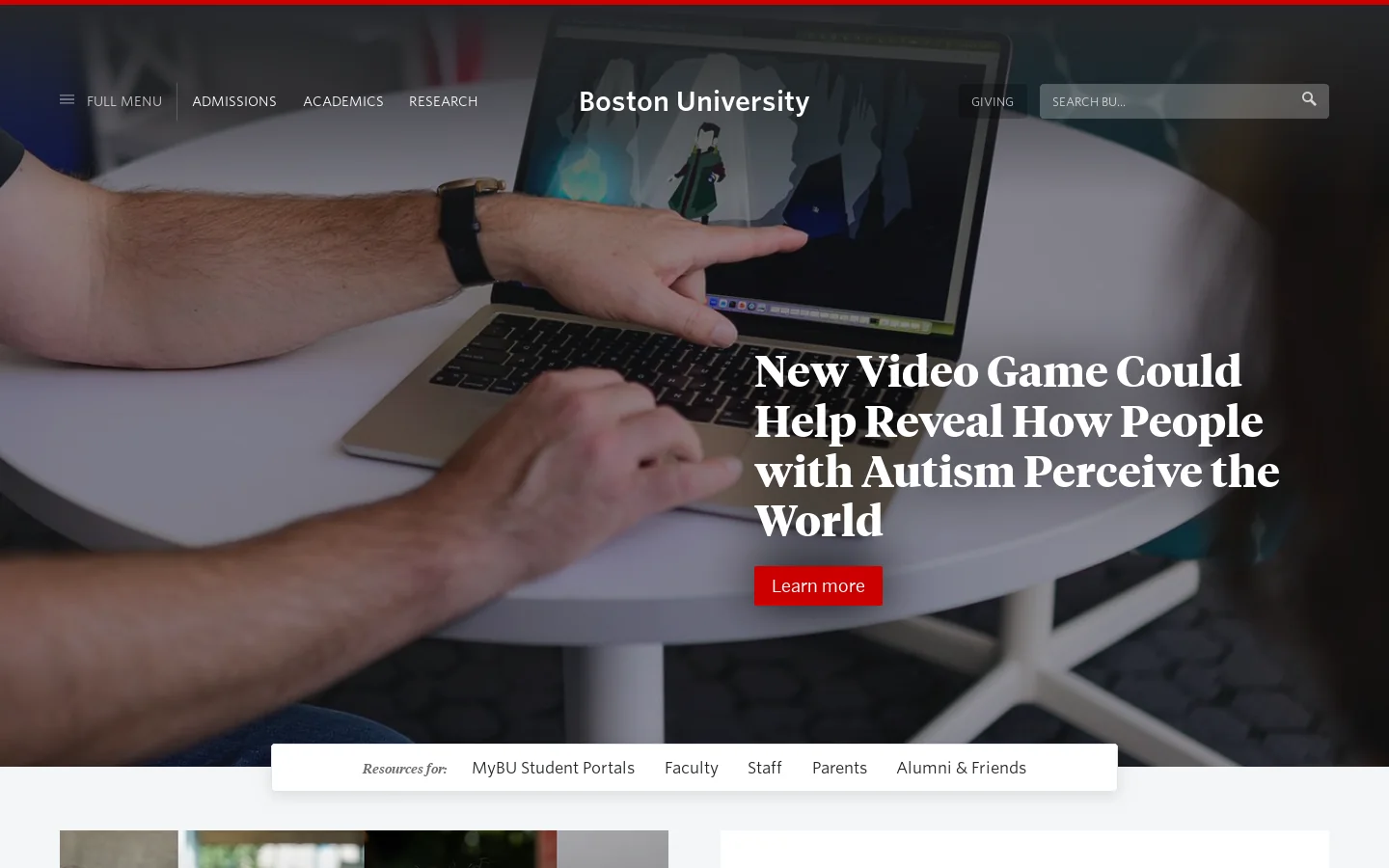This screenshot has height=868, width=1389.
Task: Click the search magnifier icon
Action: (1309, 99)
